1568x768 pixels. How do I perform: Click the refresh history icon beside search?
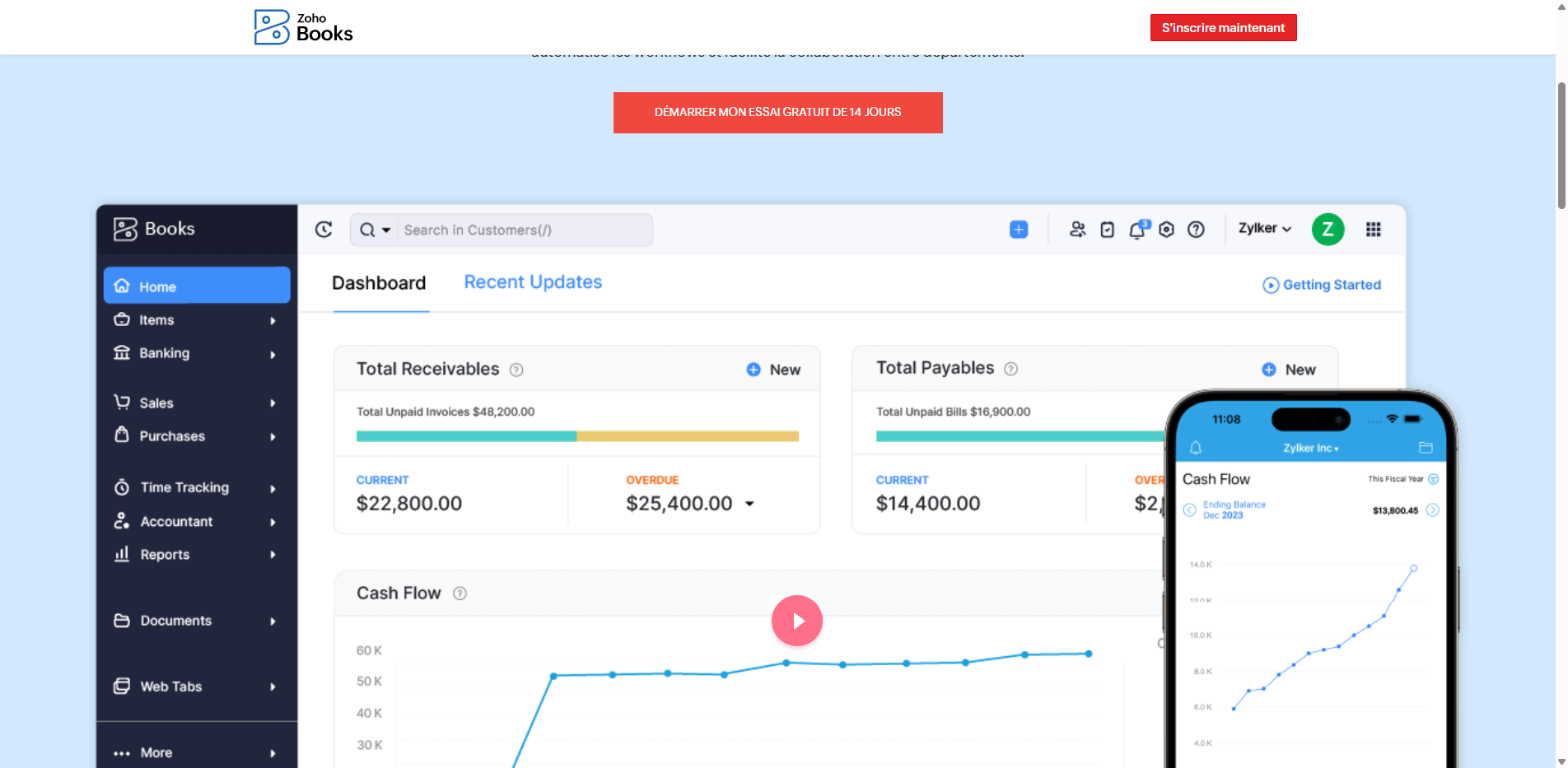324,230
